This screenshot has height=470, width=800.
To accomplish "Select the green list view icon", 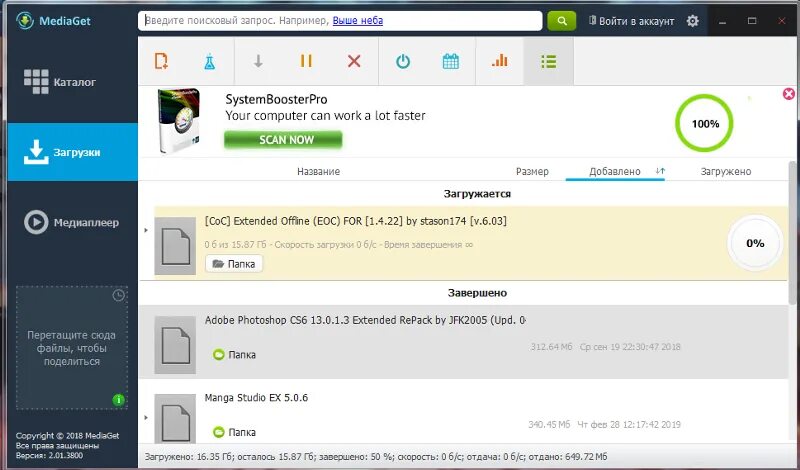I will point(548,62).
